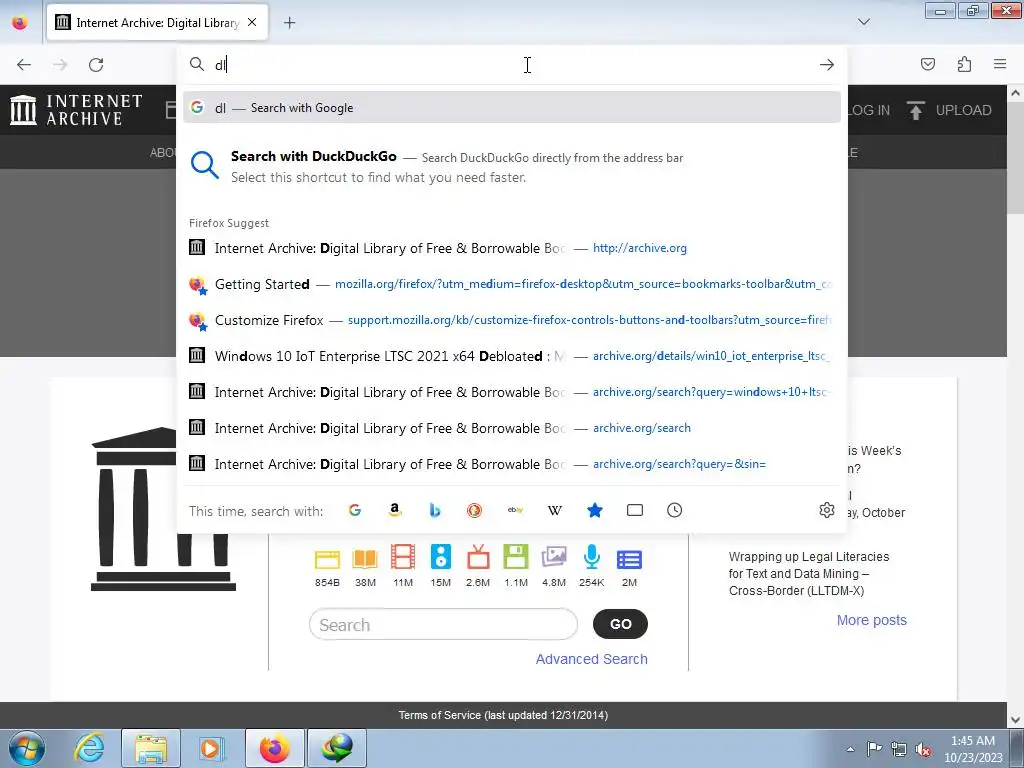Click the forward navigation arrow
The image size is (1024, 768).
click(x=60, y=65)
